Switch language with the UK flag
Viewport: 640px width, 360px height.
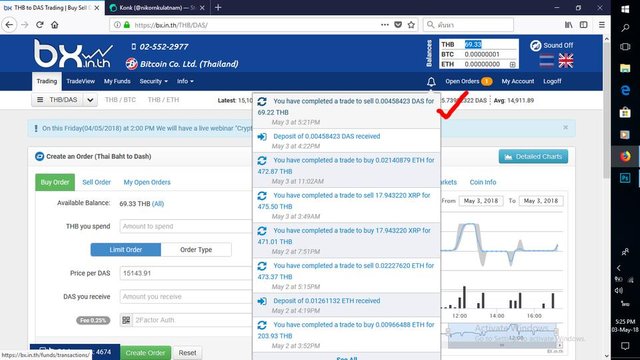566,61
